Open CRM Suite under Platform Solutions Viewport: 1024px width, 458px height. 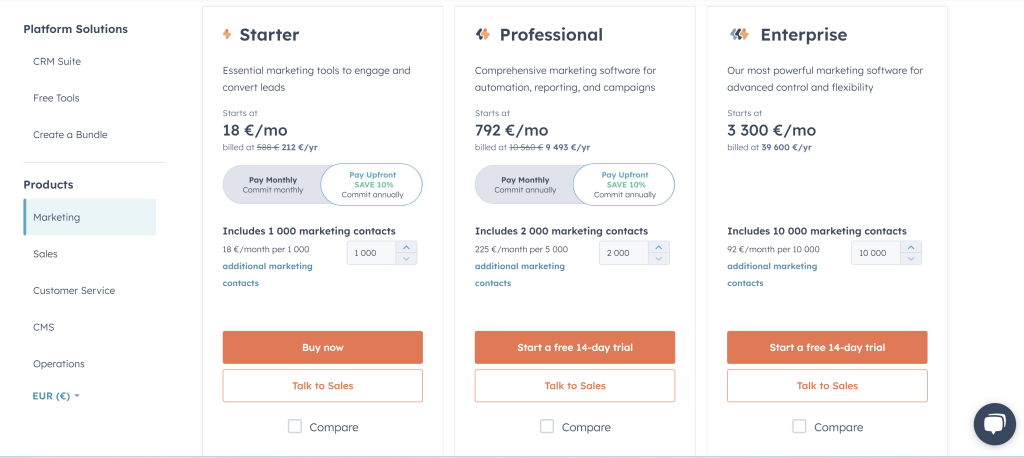pyautogui.click(x=57, y=61)
